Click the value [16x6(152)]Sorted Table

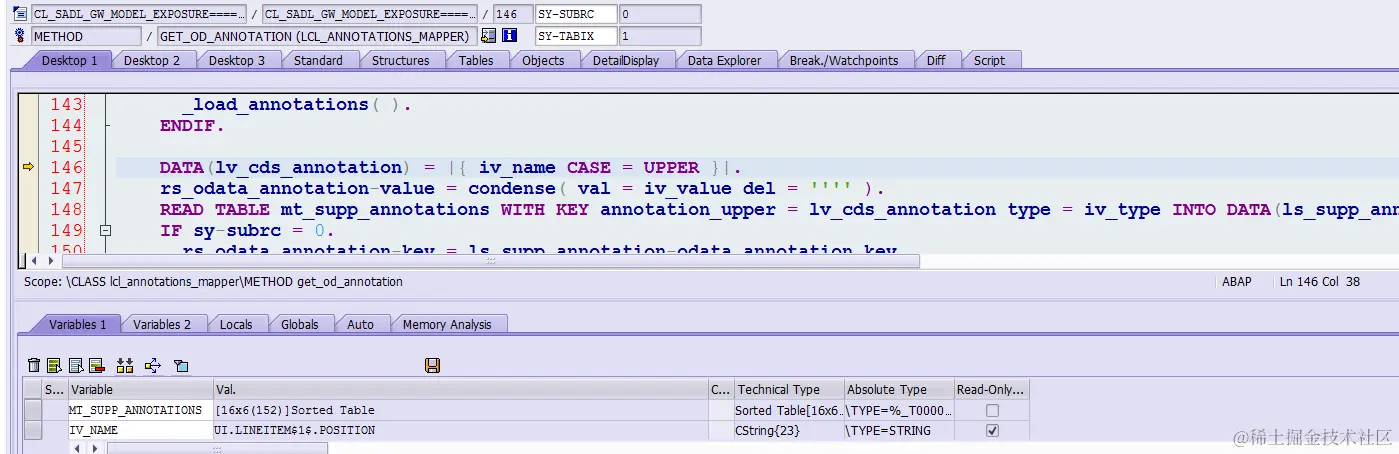[x=295, y=410]
